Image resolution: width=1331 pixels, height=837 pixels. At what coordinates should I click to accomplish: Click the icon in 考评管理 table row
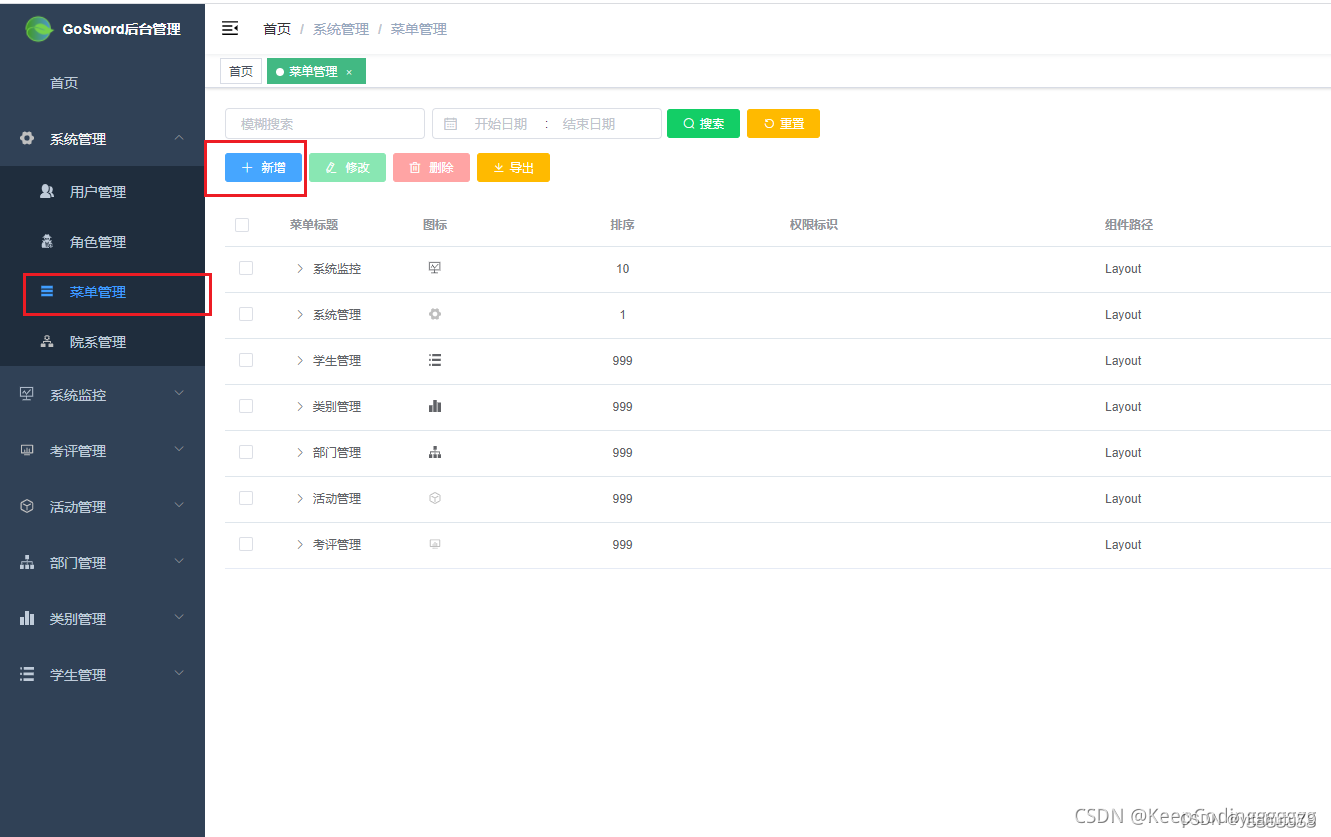coord(435,544)
